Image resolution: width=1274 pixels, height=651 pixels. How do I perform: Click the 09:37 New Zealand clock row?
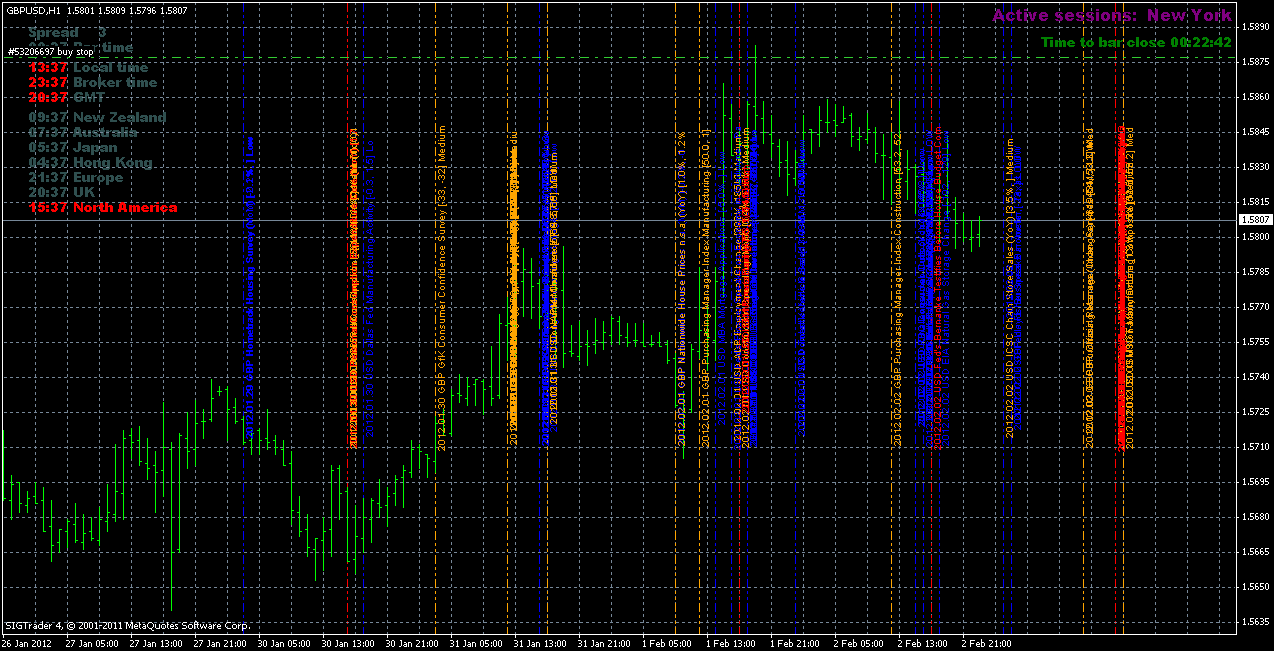point(98,117)
